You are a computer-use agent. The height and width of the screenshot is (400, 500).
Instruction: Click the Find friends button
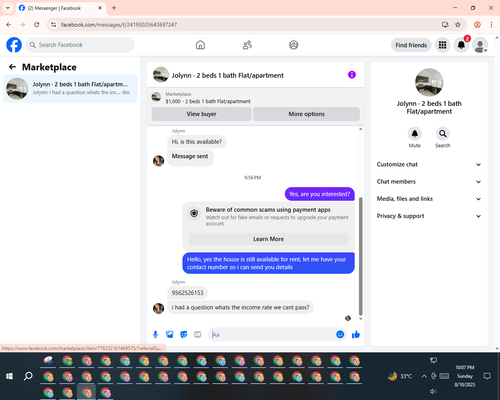(x=411, y=45)
